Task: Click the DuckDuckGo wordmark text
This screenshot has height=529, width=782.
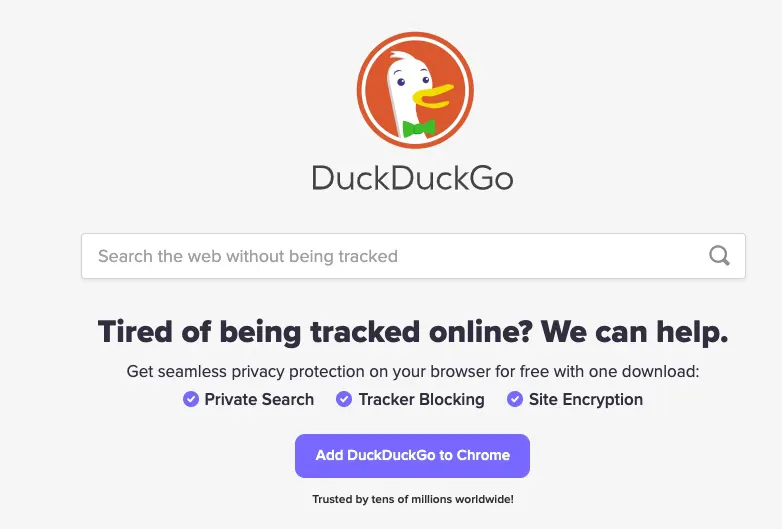Action: point(412,178)
